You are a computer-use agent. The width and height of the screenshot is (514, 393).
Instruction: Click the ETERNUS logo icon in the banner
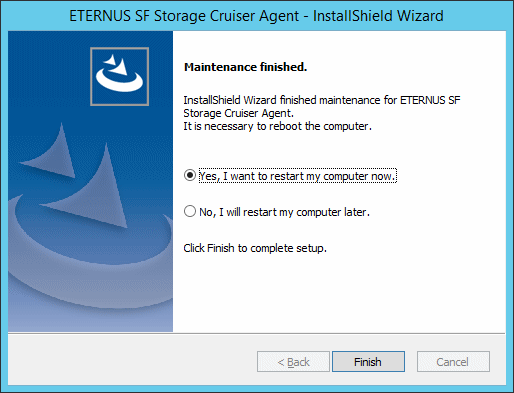click(119, 76)
